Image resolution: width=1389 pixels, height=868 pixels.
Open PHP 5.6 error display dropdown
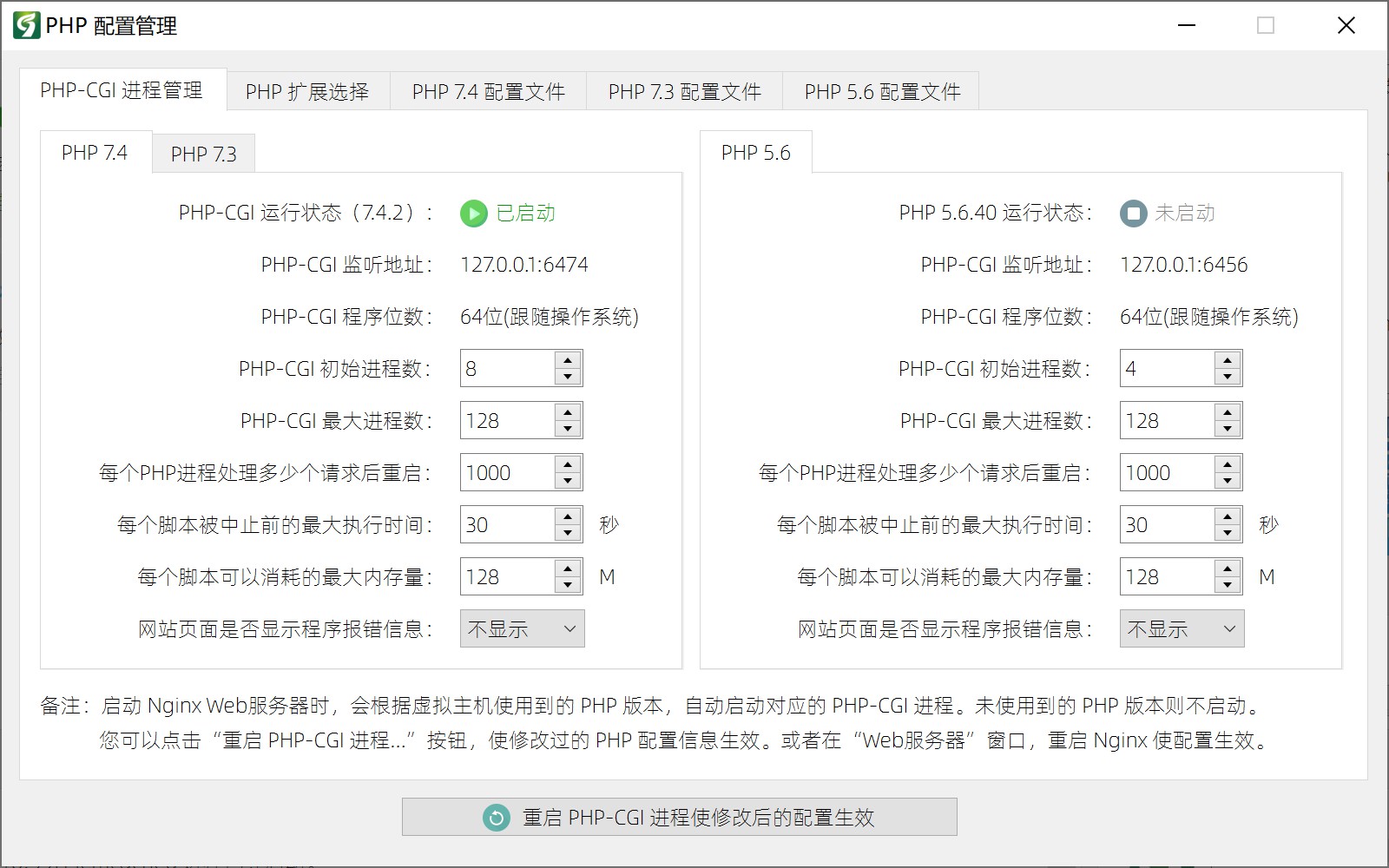click(1182, 629)
